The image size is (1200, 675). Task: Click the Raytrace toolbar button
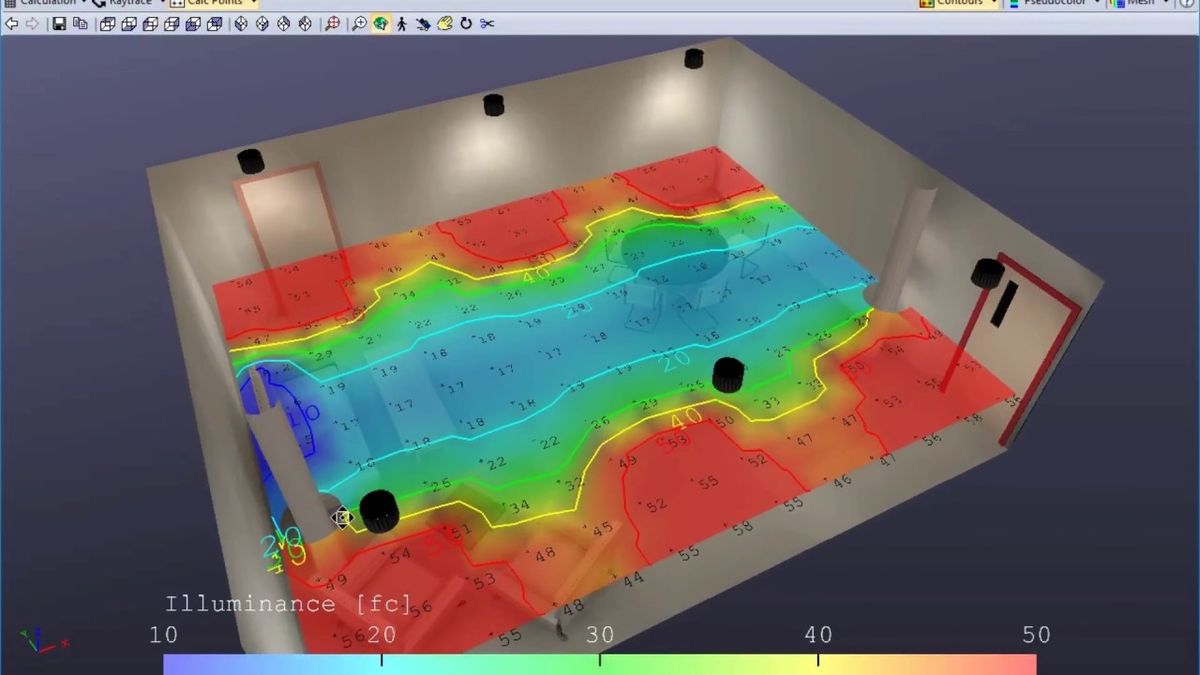tap(127, 3)
